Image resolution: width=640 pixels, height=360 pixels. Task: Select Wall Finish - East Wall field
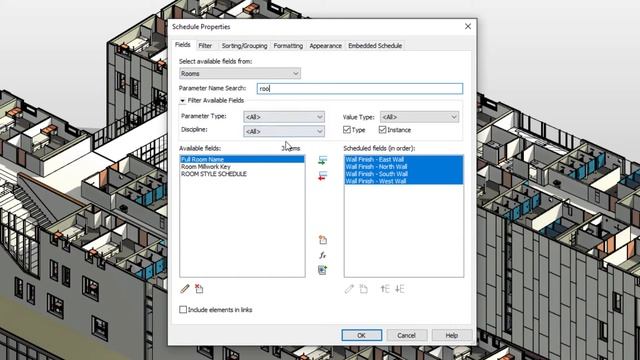tap(404, 159)
